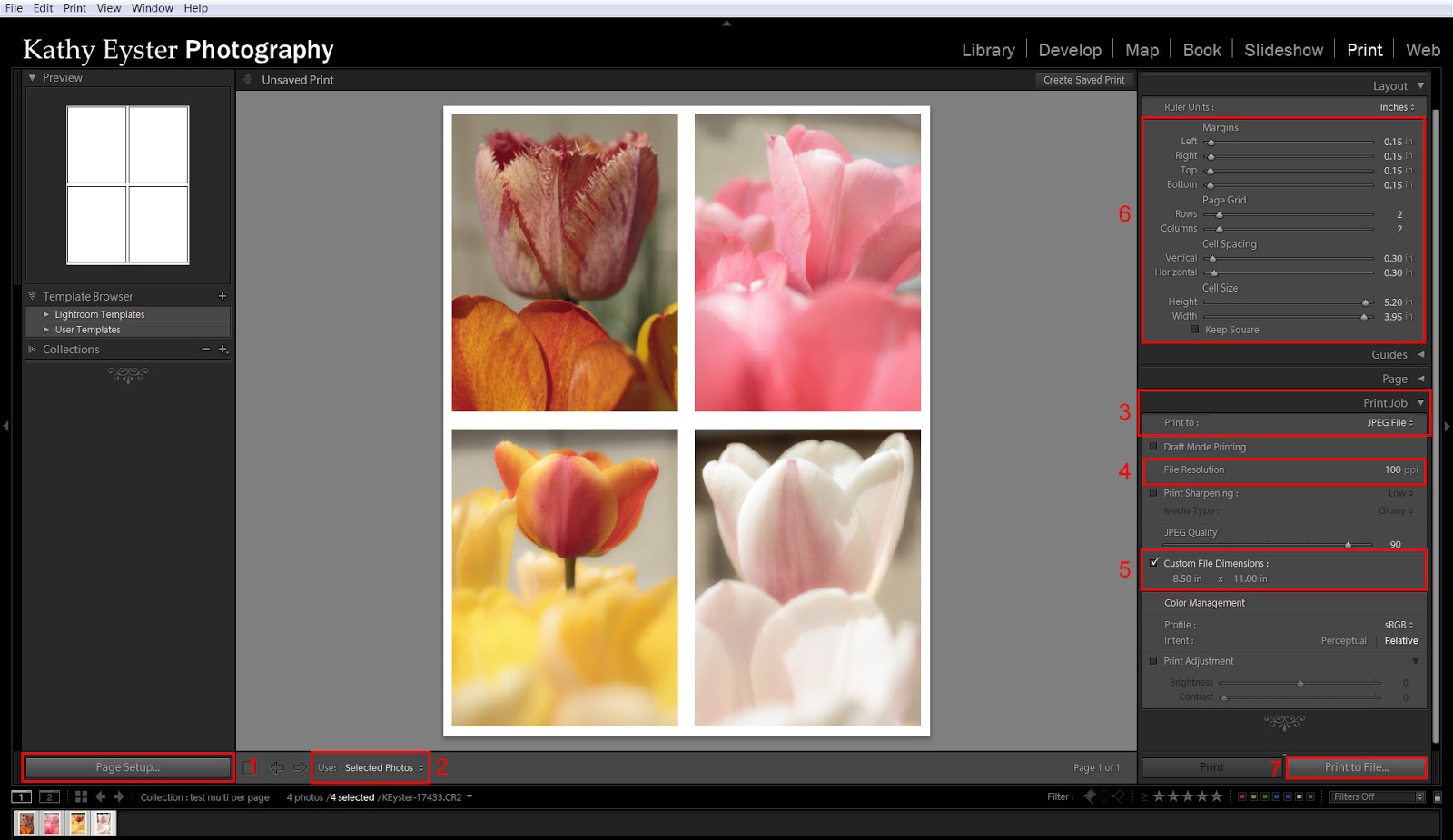Select the first tulip thumbnail in the filmstrip

point(25,824)
